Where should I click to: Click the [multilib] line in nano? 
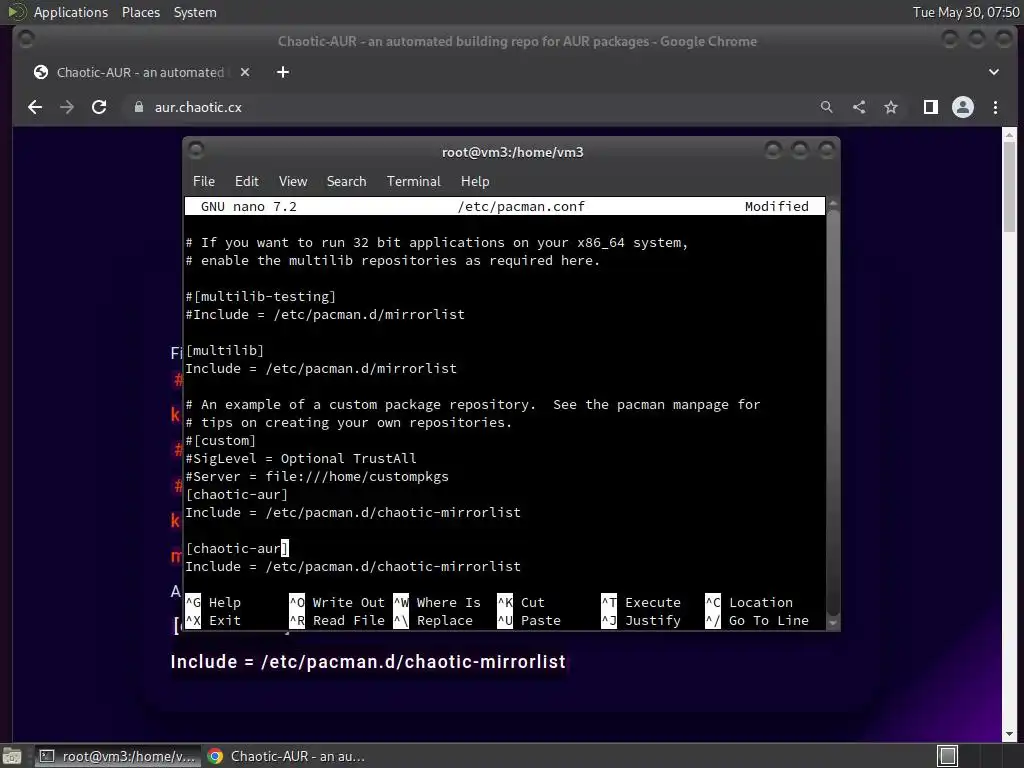[x=225, y=351]
